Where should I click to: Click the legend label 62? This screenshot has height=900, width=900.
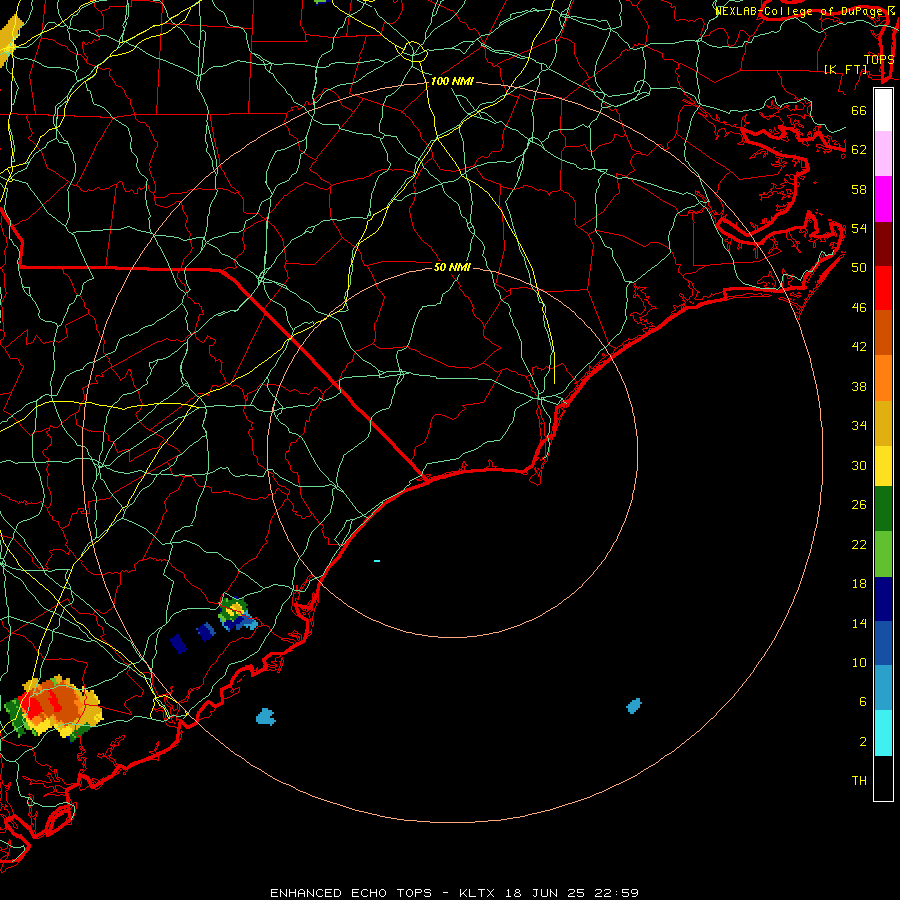pyautogui.click(x=859, y=150)
